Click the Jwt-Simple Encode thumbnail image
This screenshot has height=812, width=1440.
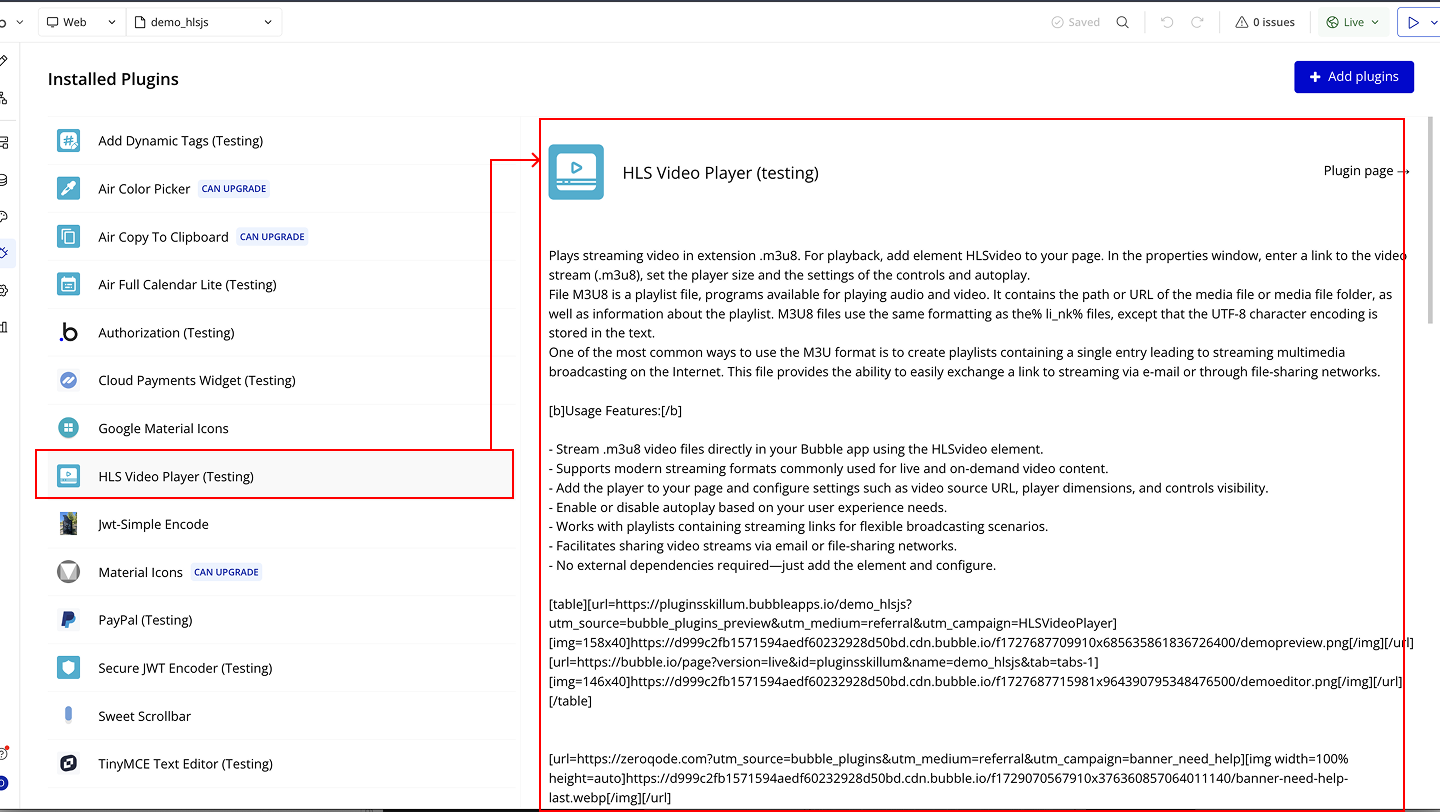(68, 524)
